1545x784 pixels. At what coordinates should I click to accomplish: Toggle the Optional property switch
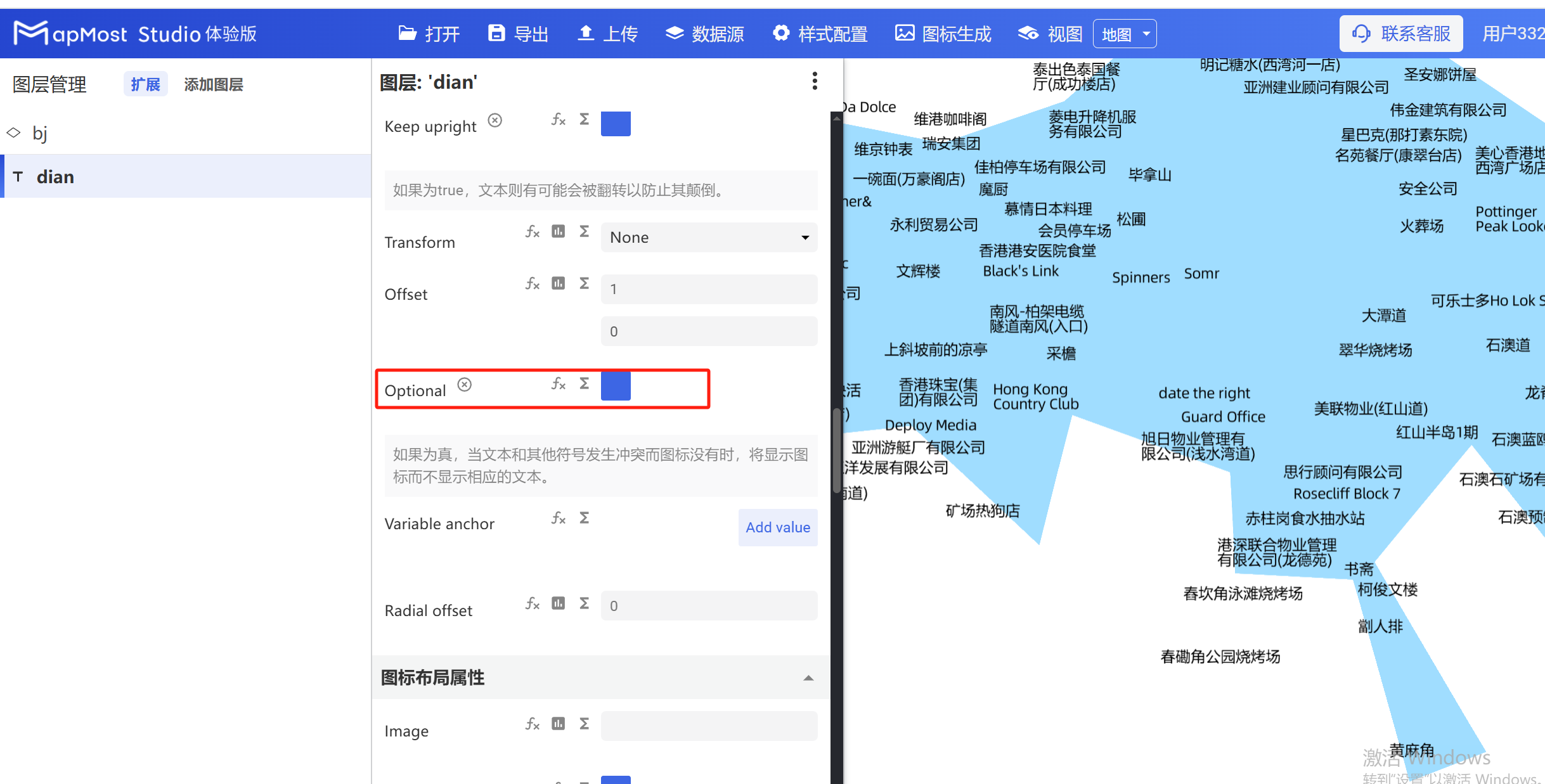coord(616,386)
